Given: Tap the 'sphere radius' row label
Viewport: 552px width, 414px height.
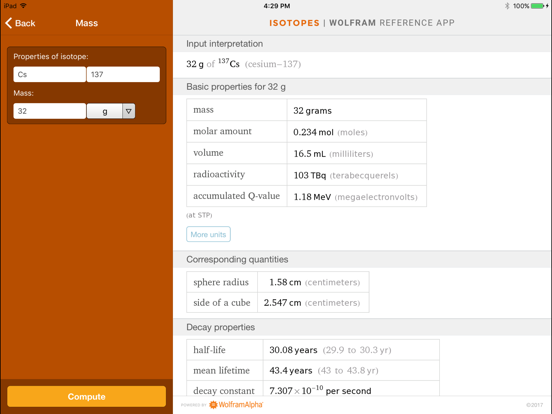Looking at the screenshot, I should 221,282.
